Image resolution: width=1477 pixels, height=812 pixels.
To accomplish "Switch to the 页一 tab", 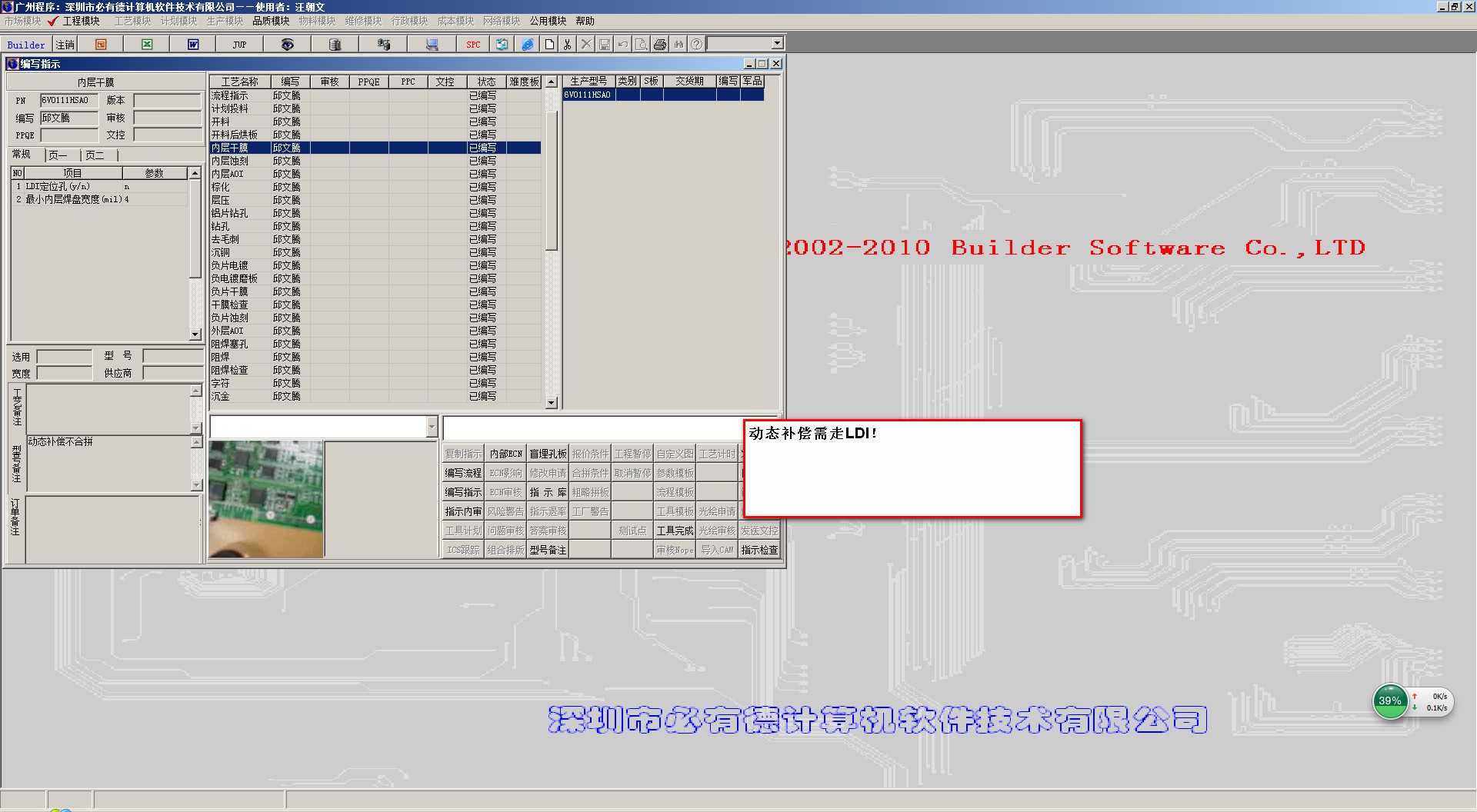I will [x=58, y=155].
